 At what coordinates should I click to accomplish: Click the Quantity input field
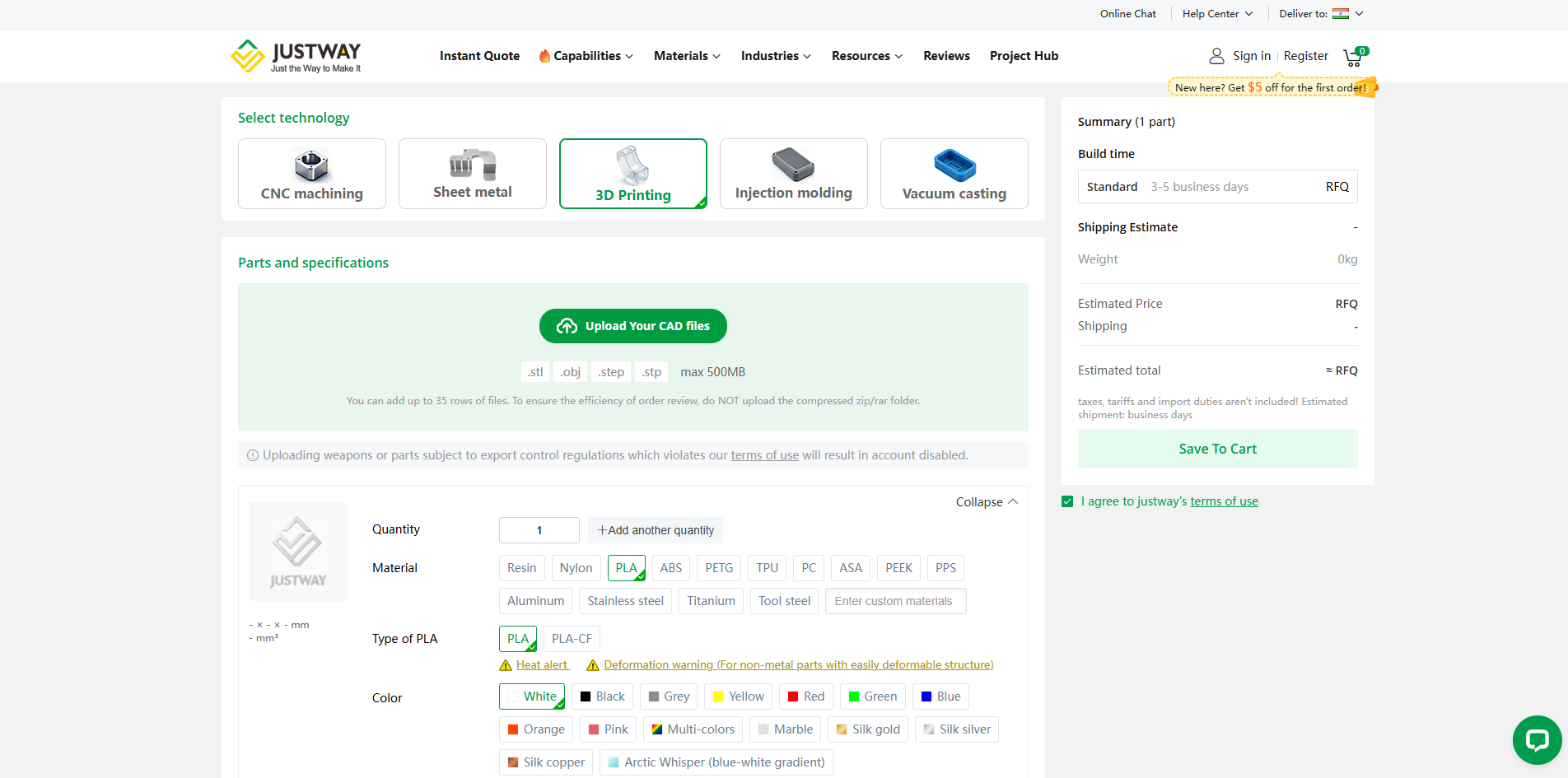coord(539,530)
